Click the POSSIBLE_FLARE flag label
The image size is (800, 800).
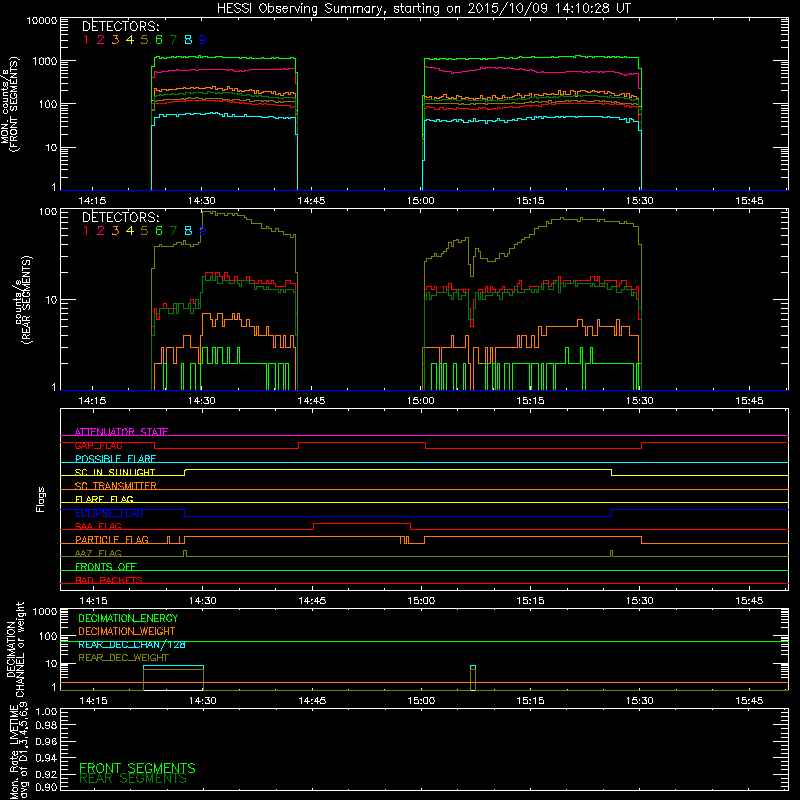(115, 459)
